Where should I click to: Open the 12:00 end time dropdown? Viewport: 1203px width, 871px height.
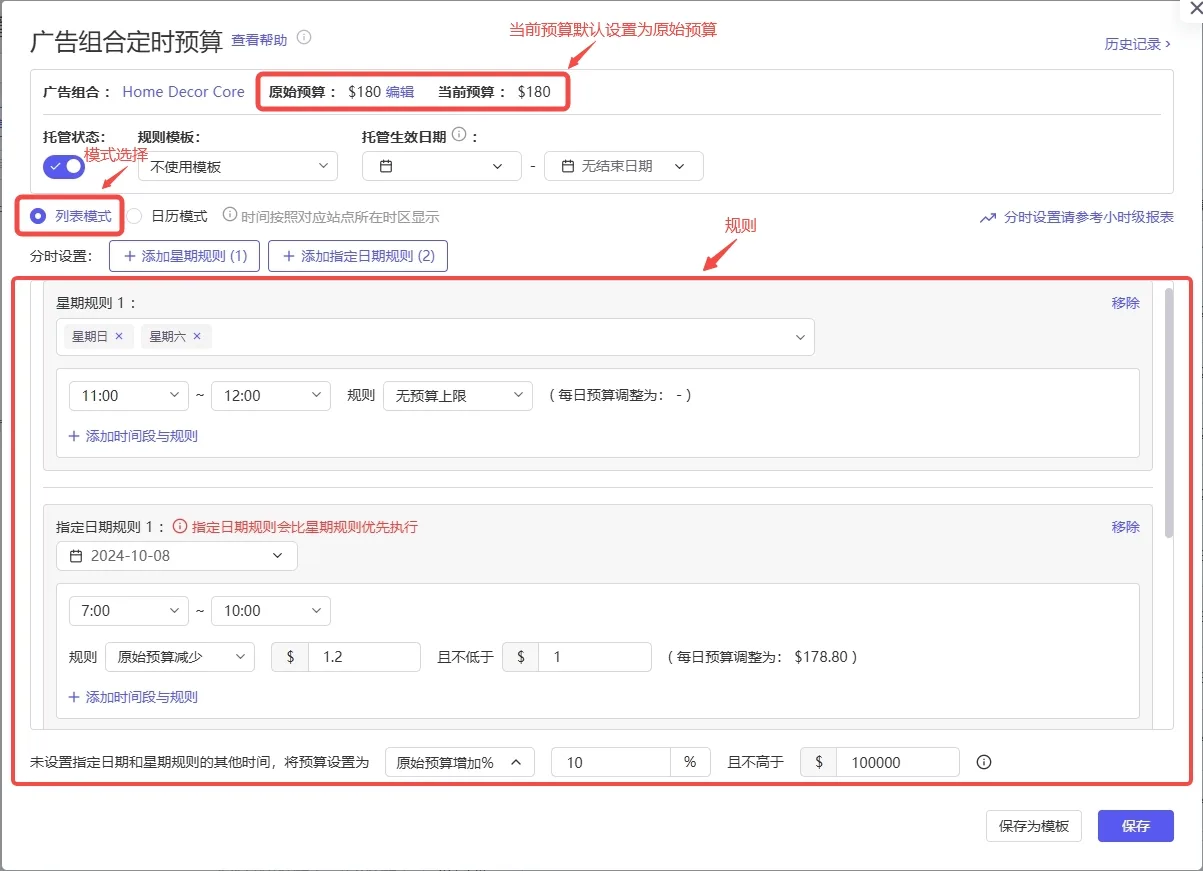(271, 396)
